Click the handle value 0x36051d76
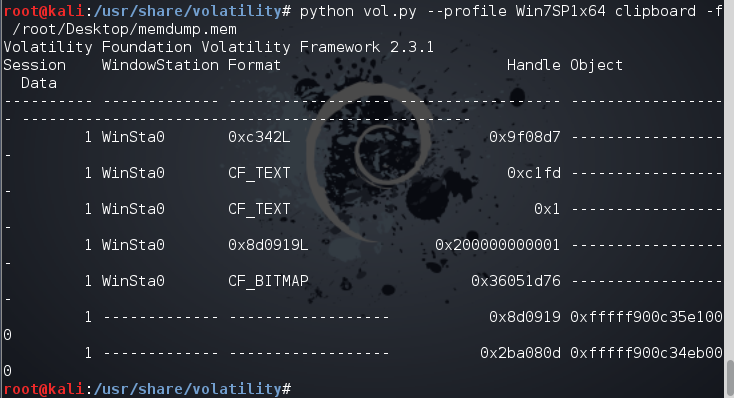Viewport: 734px width, 398px height. [x=516, y=281]
